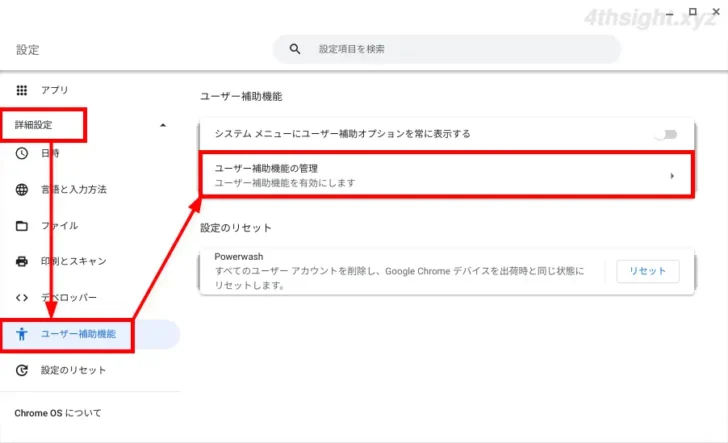Click the 詳細設定 header label

[33, 125]
